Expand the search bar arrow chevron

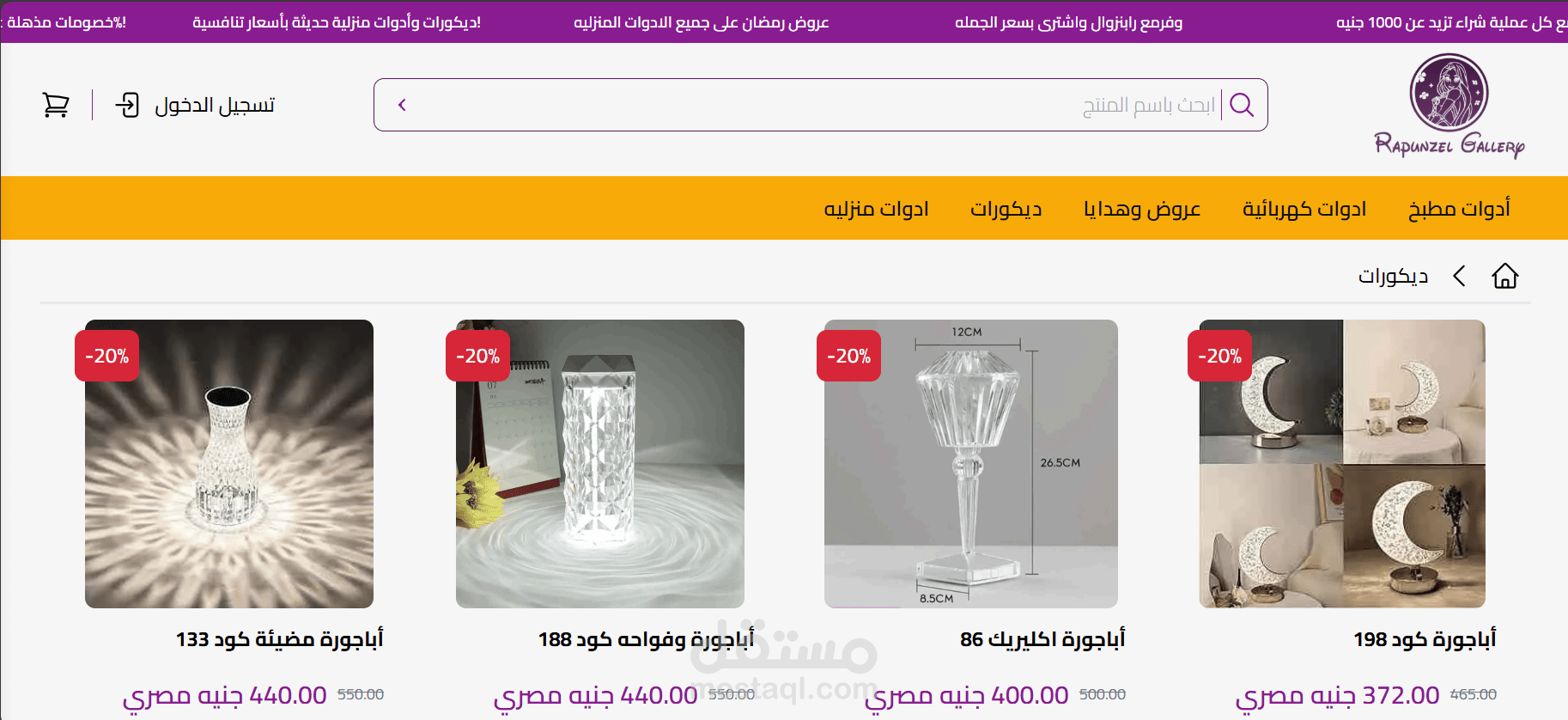pyautogui.click(x=402, y=105)
